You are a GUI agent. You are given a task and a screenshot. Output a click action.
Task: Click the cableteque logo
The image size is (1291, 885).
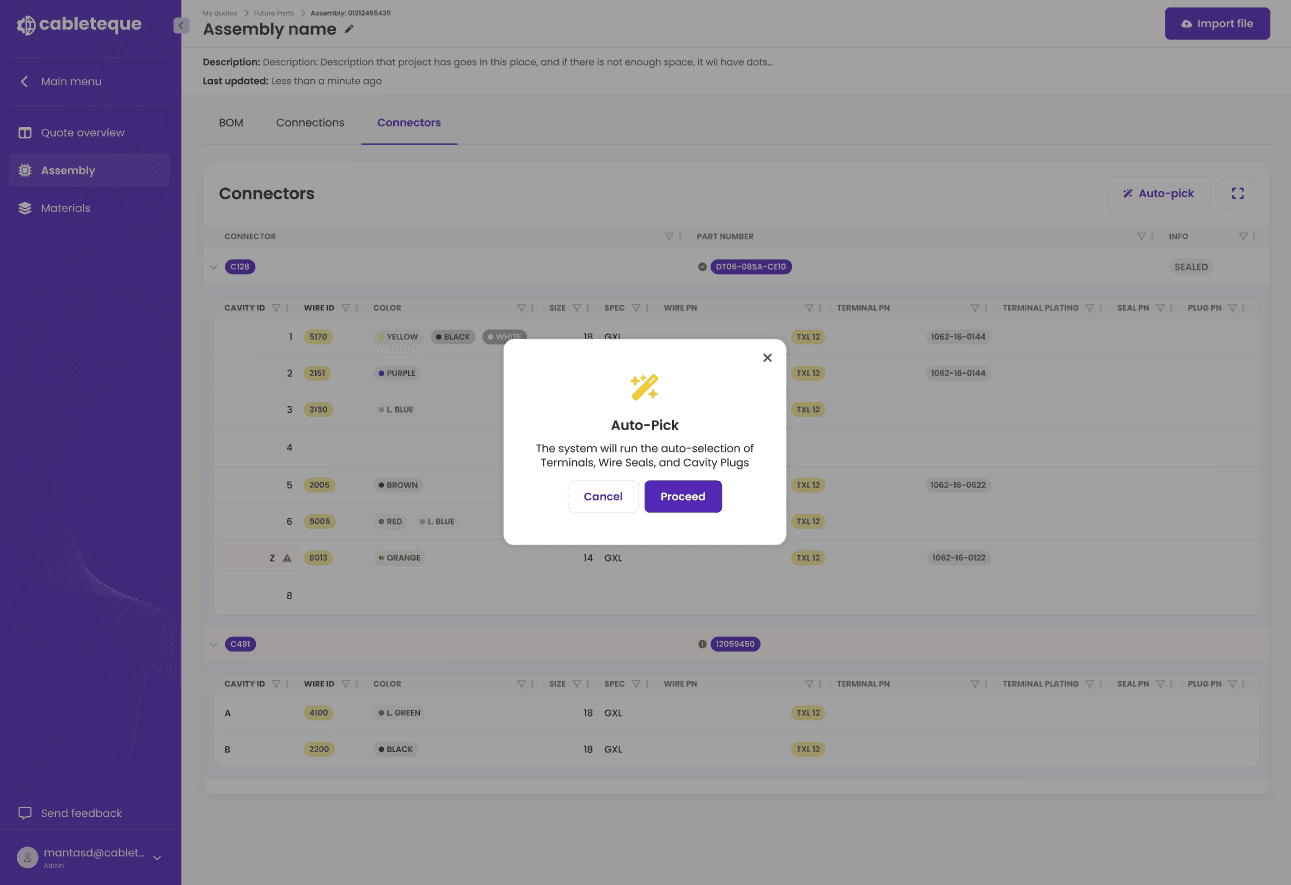point(79,25)
